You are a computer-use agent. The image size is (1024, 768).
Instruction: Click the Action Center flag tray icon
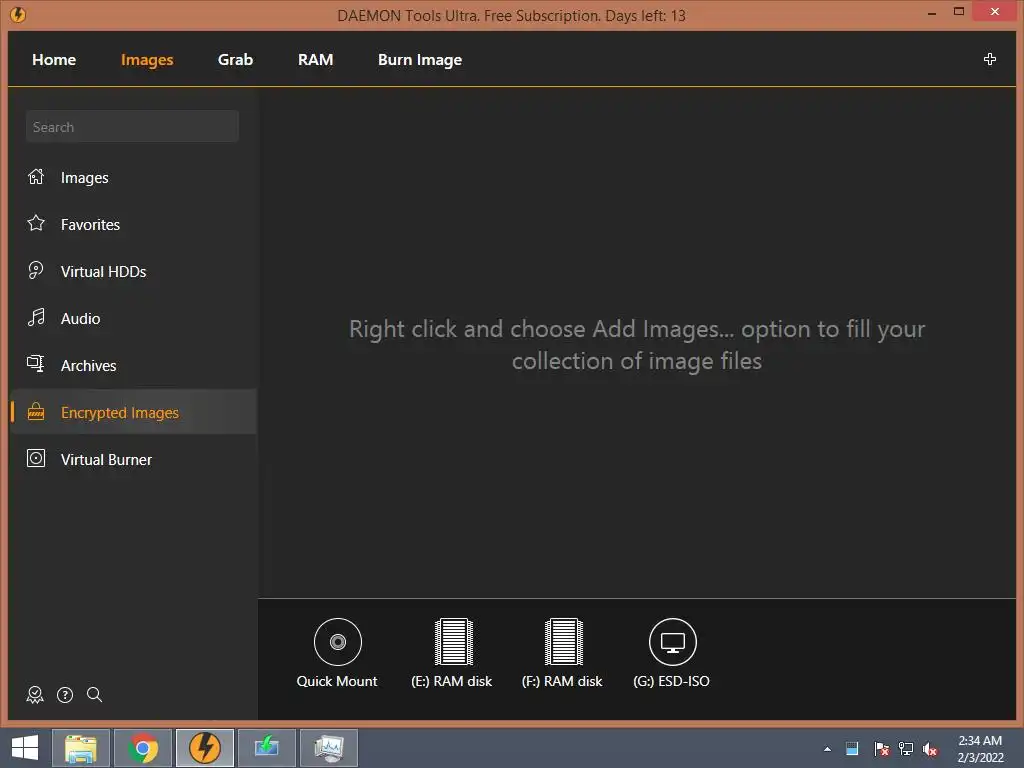coord(881,749)
